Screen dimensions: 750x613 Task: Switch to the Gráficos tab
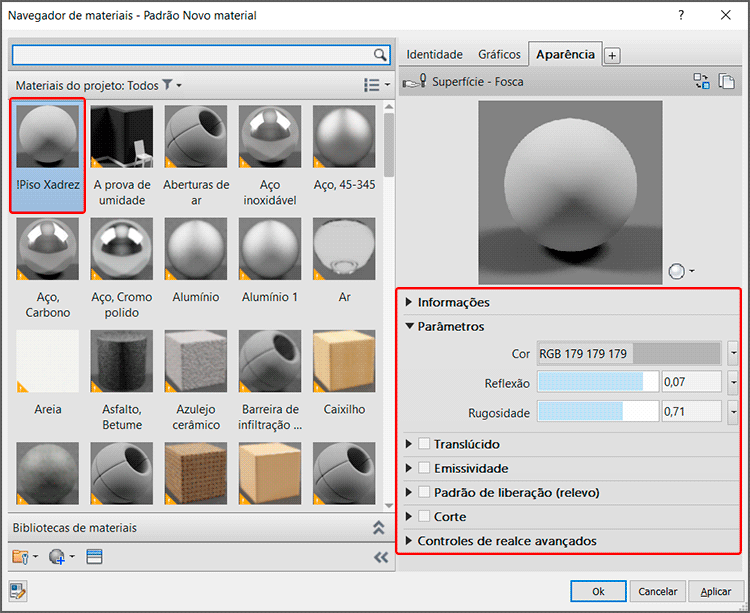[x=499, y=55]
